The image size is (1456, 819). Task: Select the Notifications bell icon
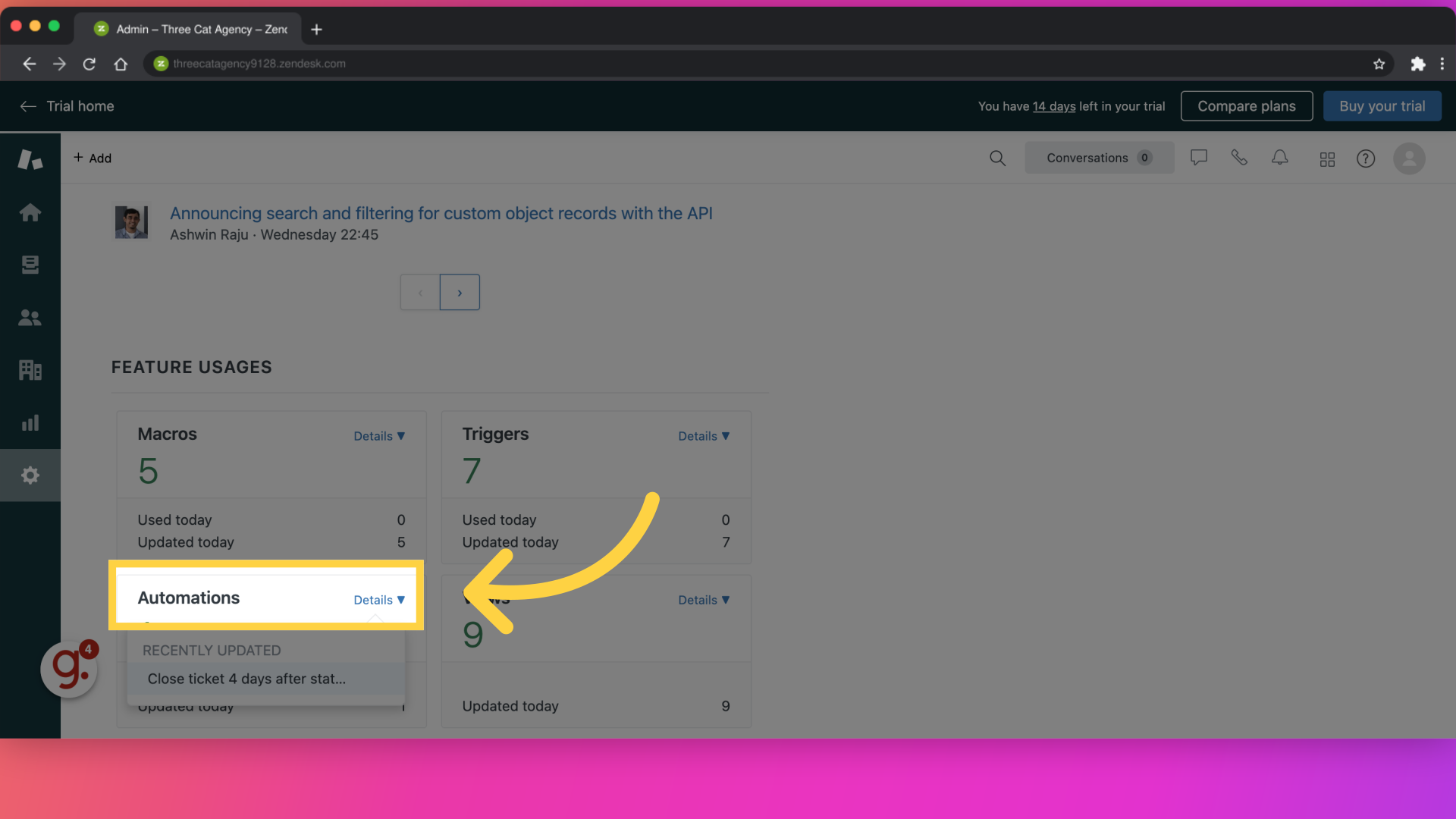pyautogui.click(x=1280, y=158)
